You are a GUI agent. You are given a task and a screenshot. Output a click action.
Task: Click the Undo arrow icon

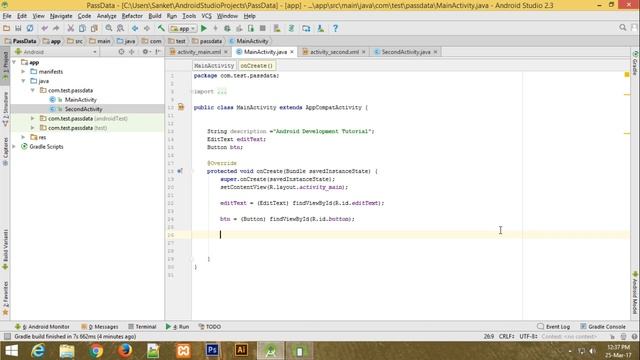click(x=44, y=28)
